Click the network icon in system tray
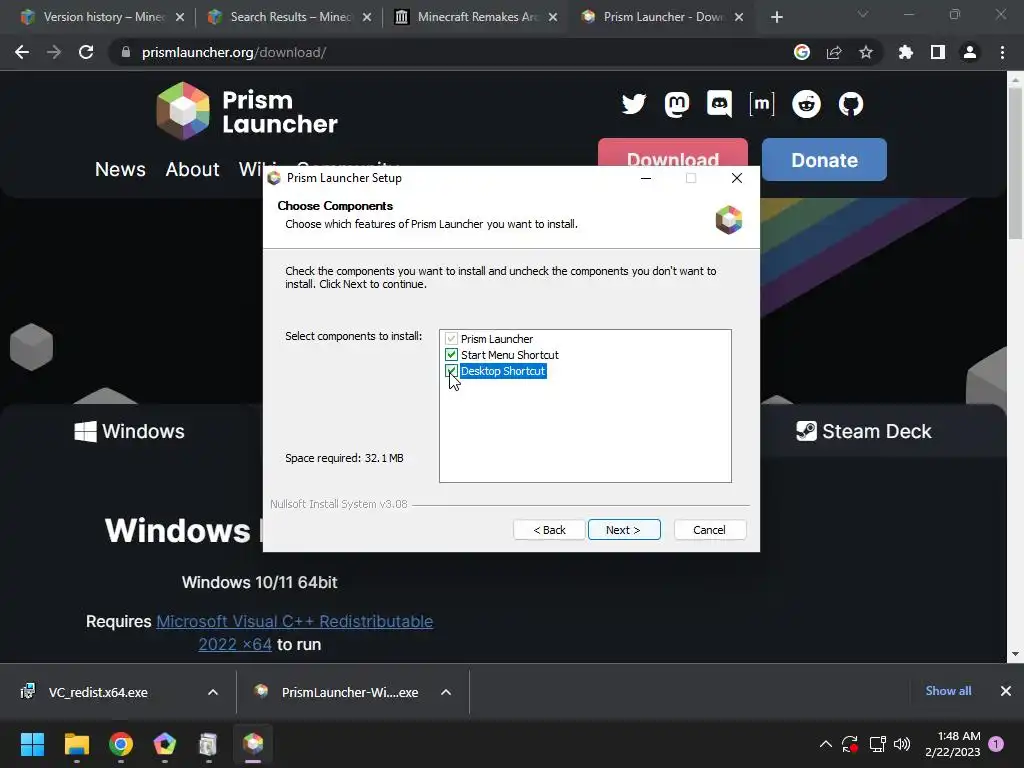Viewport: 1024px width, 768px height. pyautogui.click(x=877, y=744)
